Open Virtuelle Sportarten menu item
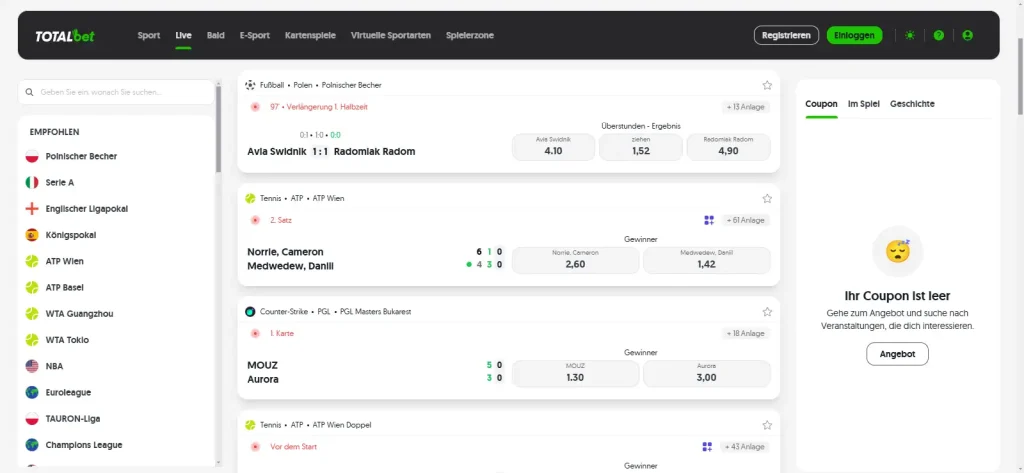This screenshot has width=1024, height=473. 391,35
